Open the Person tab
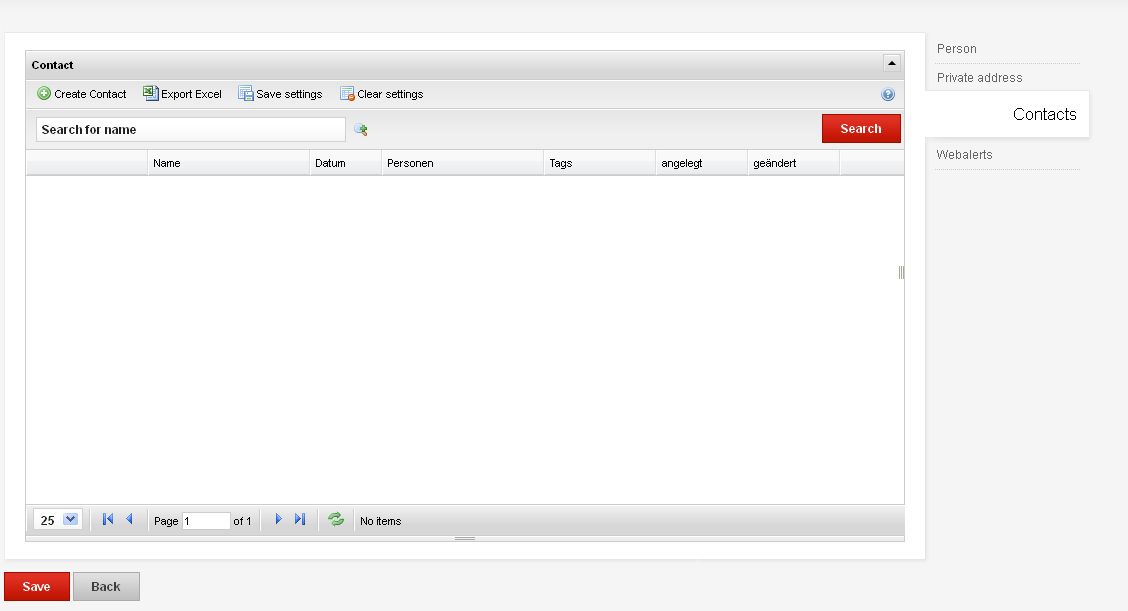Image resolution: width=1128 pixels, height=611 pixels. pos(957,49)
